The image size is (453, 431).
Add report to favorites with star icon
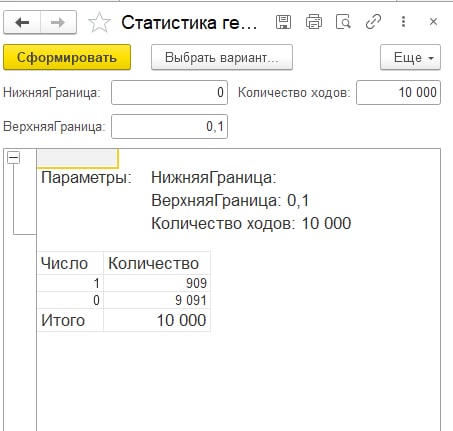pyautogui.click(x=99, y=22)
